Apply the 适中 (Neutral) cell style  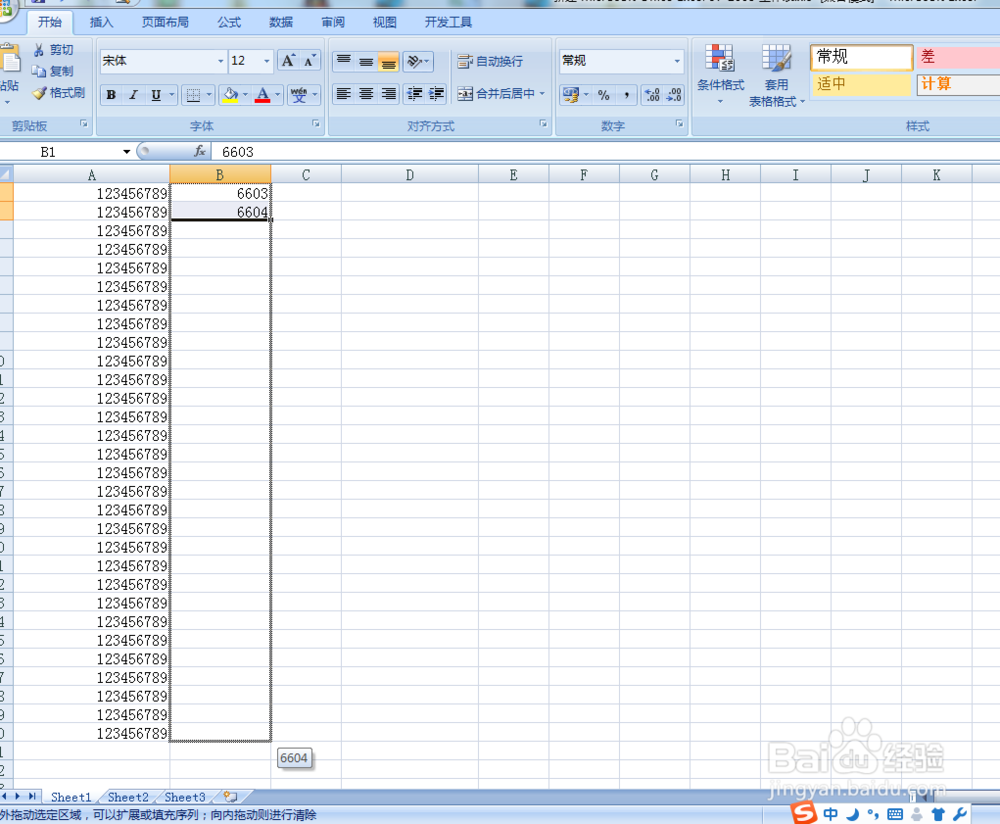coord(862,84)
